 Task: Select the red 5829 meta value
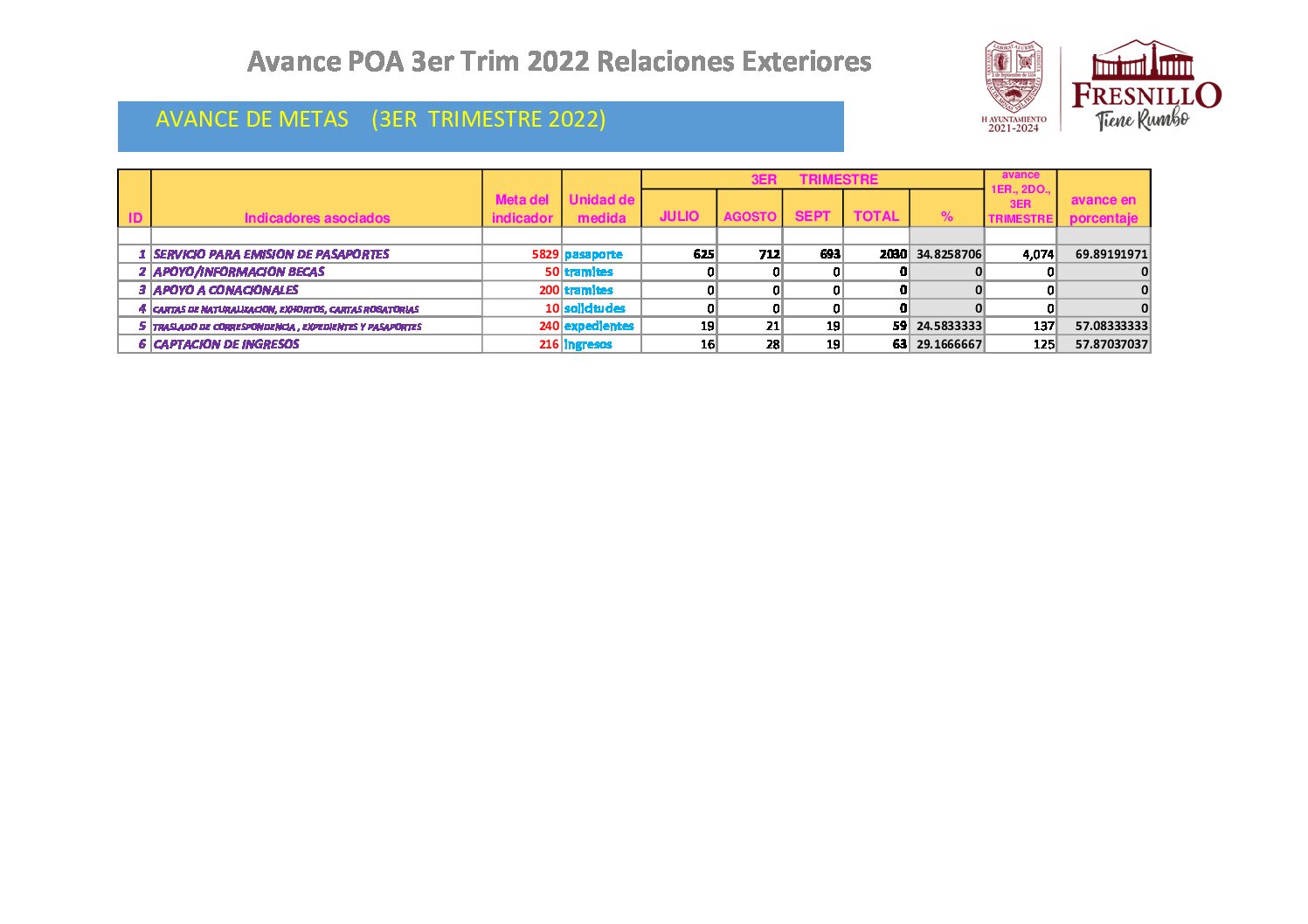[544, 254]
